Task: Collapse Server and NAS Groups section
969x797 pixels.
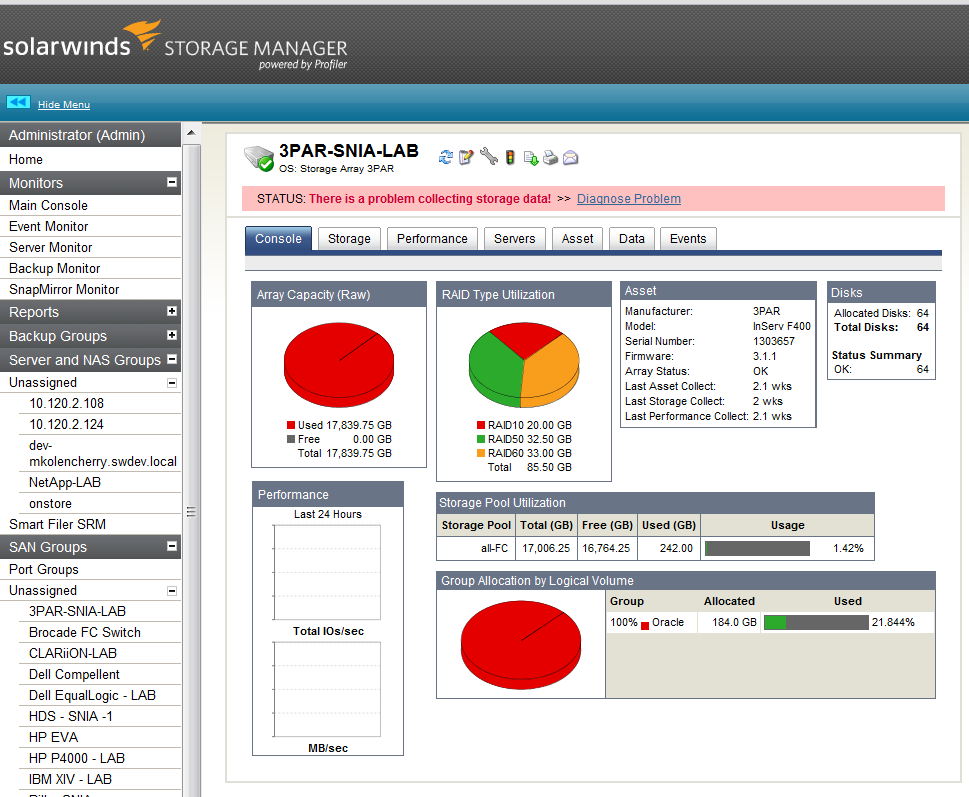Action: coord(172,360)
